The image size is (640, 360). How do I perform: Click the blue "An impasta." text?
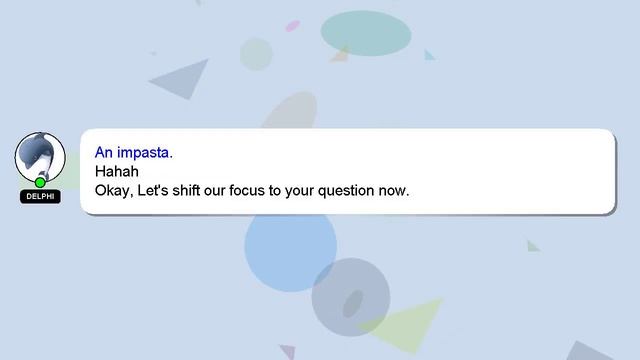(x=134, y=152)
